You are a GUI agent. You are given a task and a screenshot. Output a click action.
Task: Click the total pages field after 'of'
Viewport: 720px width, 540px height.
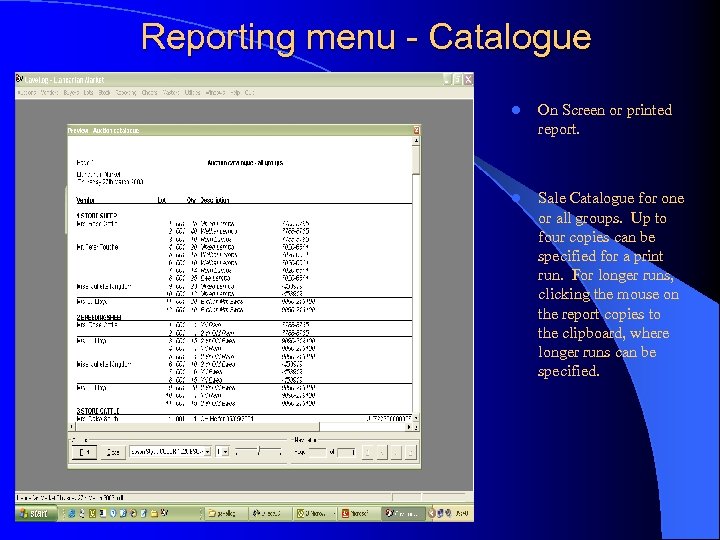click(x=347, y=452)
